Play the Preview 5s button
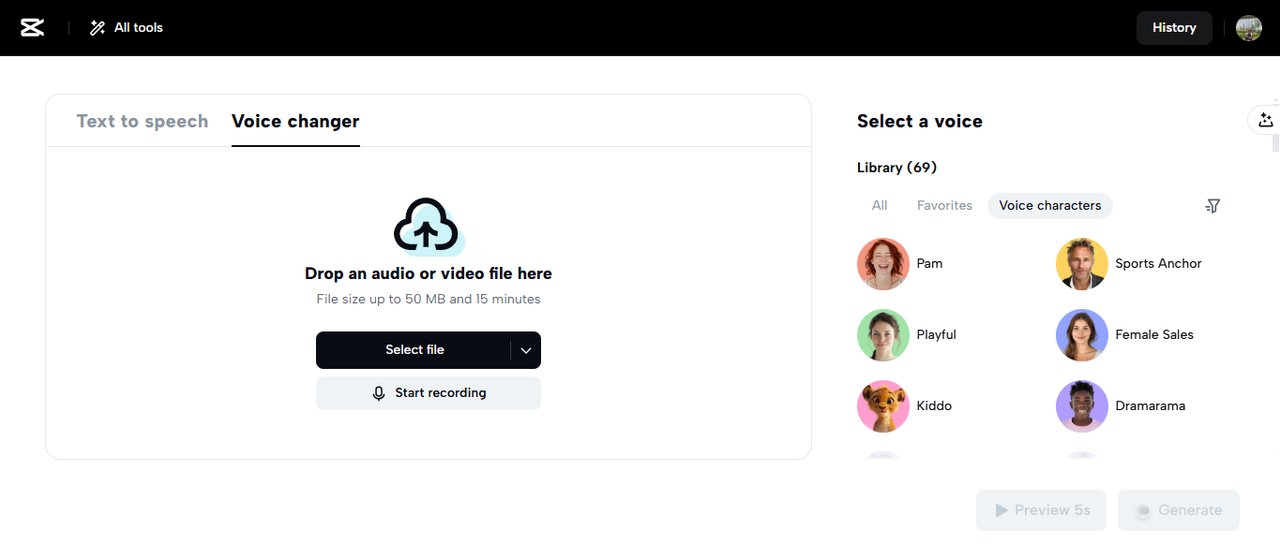The width and height of the screenshot is (1280, 559). [1041, 510]
